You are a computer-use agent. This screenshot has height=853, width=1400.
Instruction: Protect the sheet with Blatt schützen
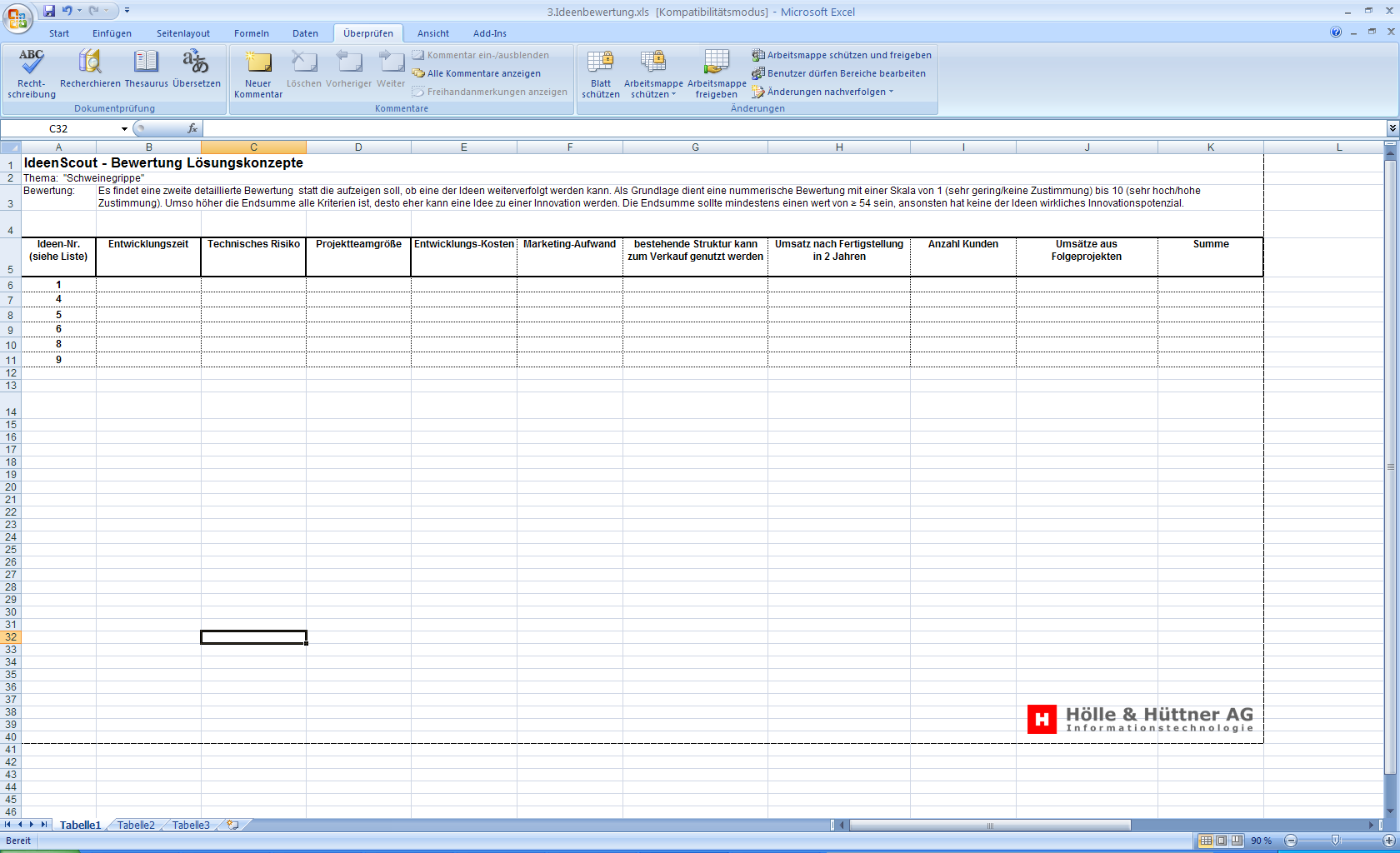pyautogui.click(x=601, y=73)
